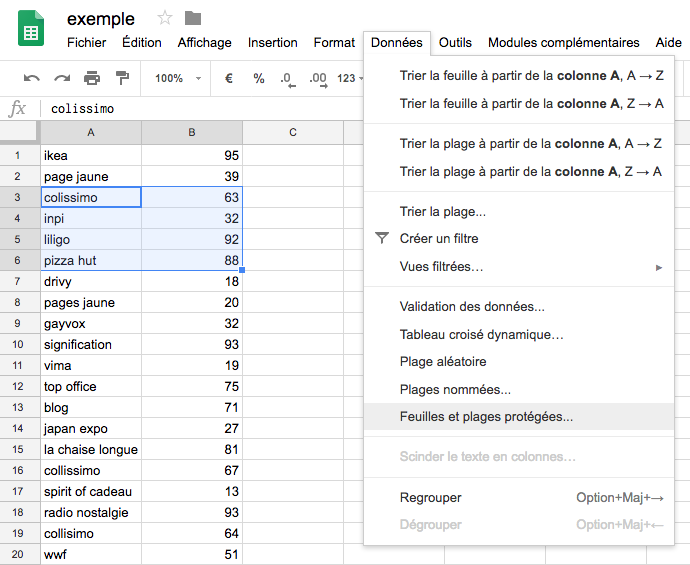Select column B header
The image size is (690, 565).
coord(192,133)
